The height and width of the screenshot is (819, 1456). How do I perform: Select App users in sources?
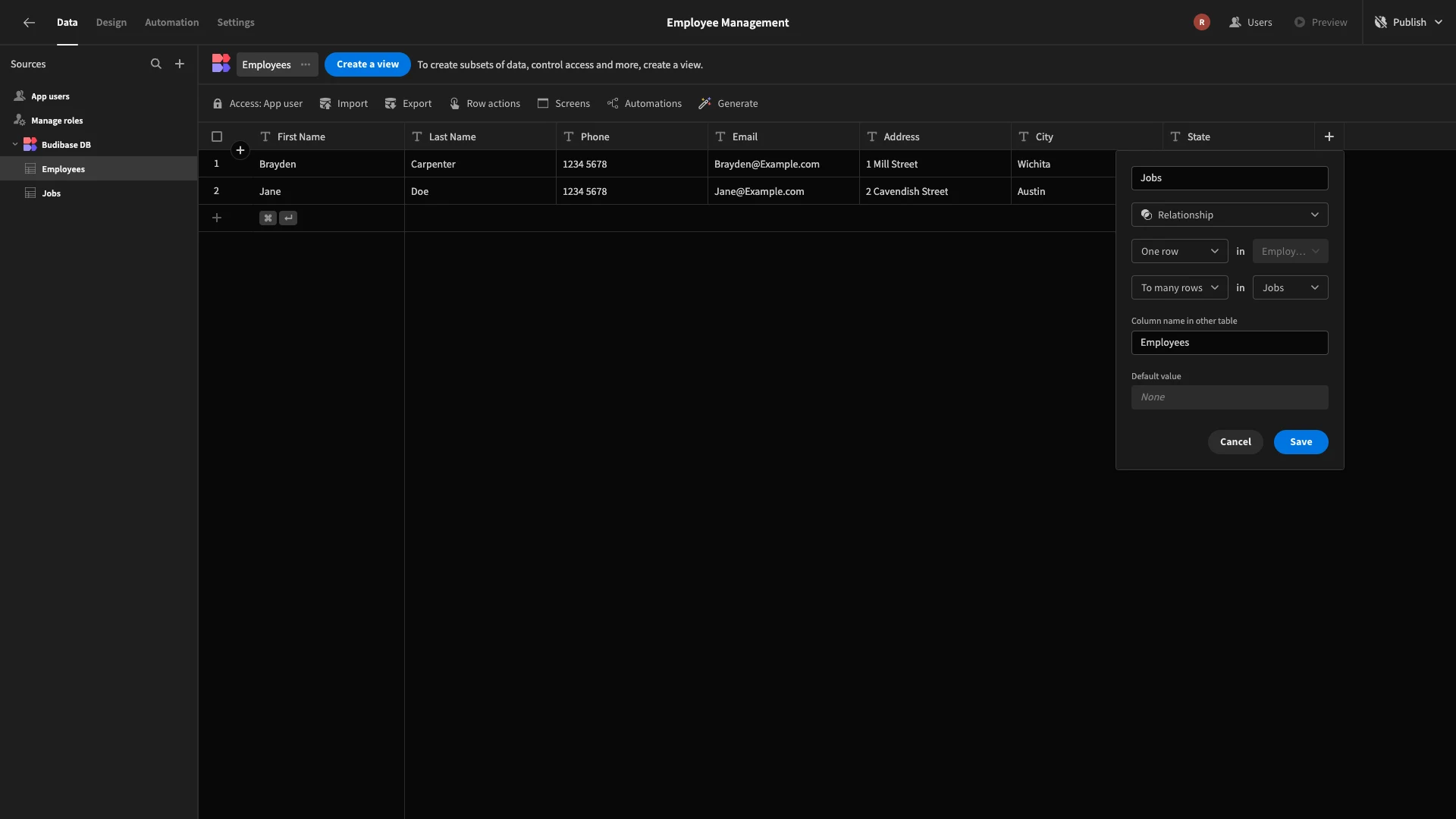tap(99, 96)
